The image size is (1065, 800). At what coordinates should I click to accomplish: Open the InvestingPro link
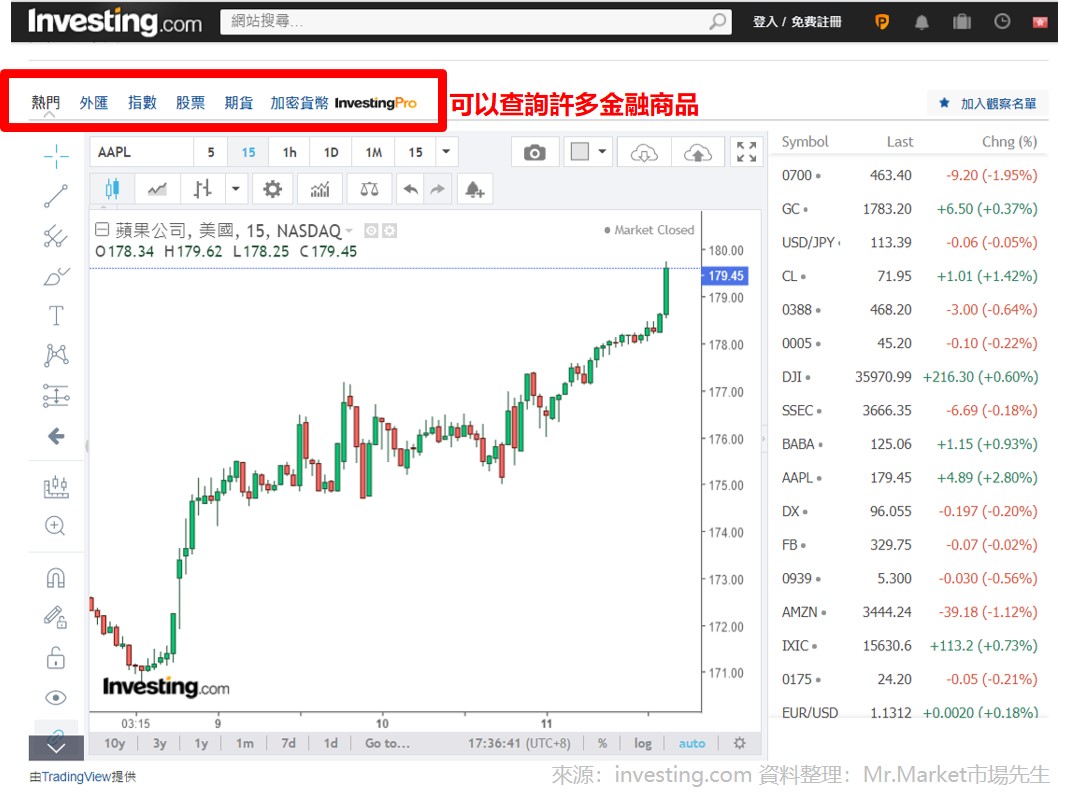[x=376, y=103]
